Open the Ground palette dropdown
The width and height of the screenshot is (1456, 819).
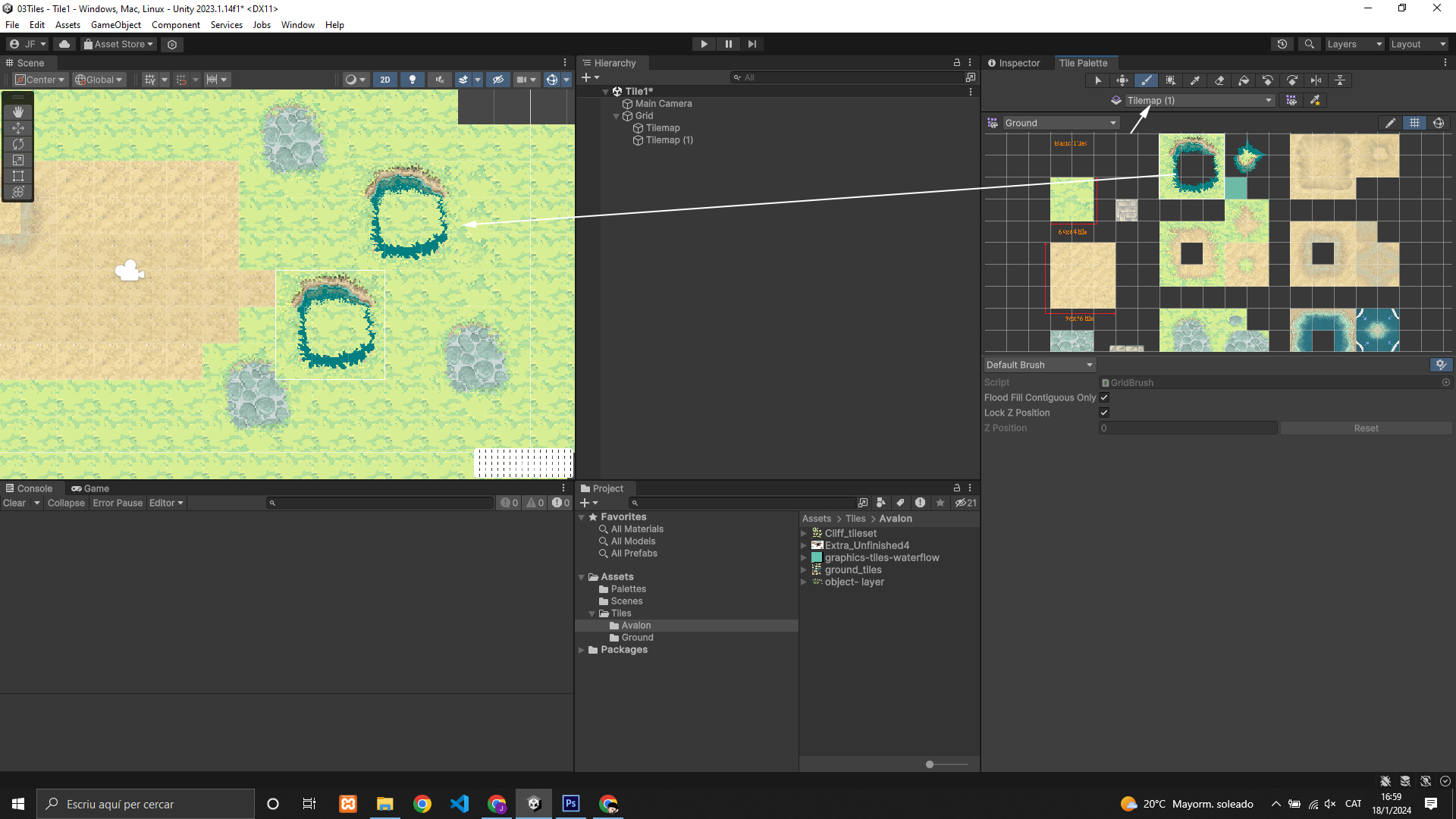[x=1060, y=123]
